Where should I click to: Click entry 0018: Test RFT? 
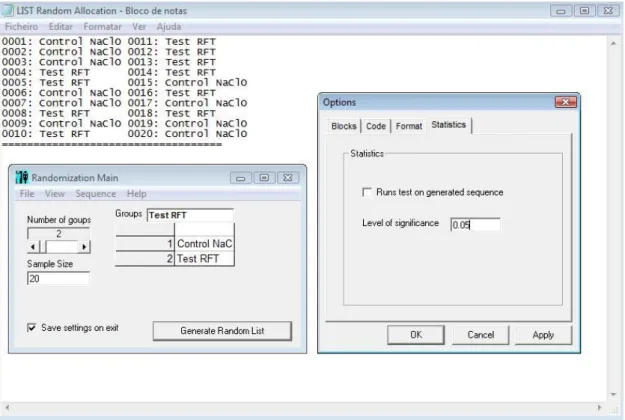tap(172, 113)
